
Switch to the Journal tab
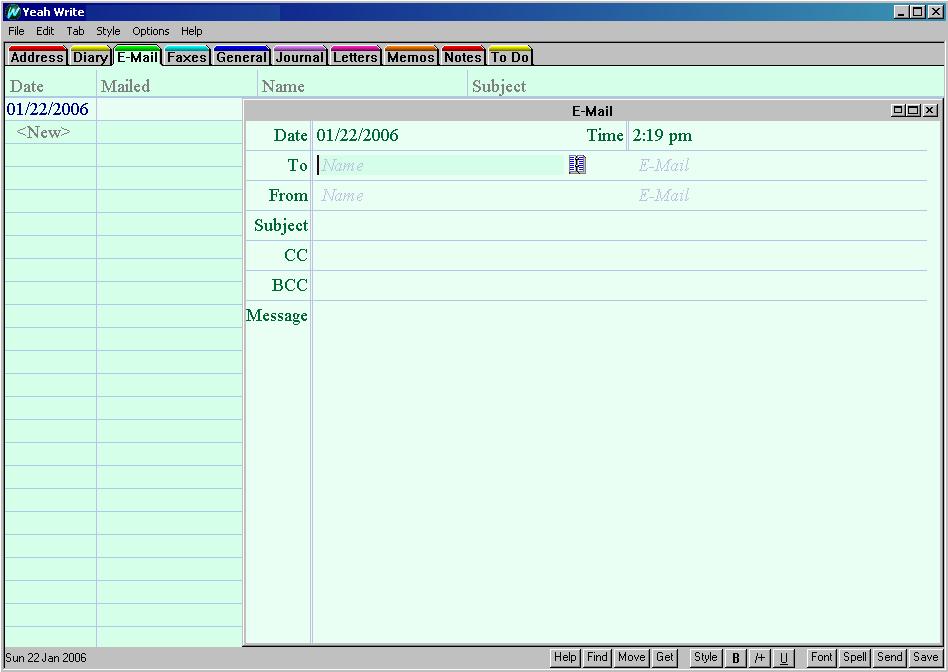(299, 57)
